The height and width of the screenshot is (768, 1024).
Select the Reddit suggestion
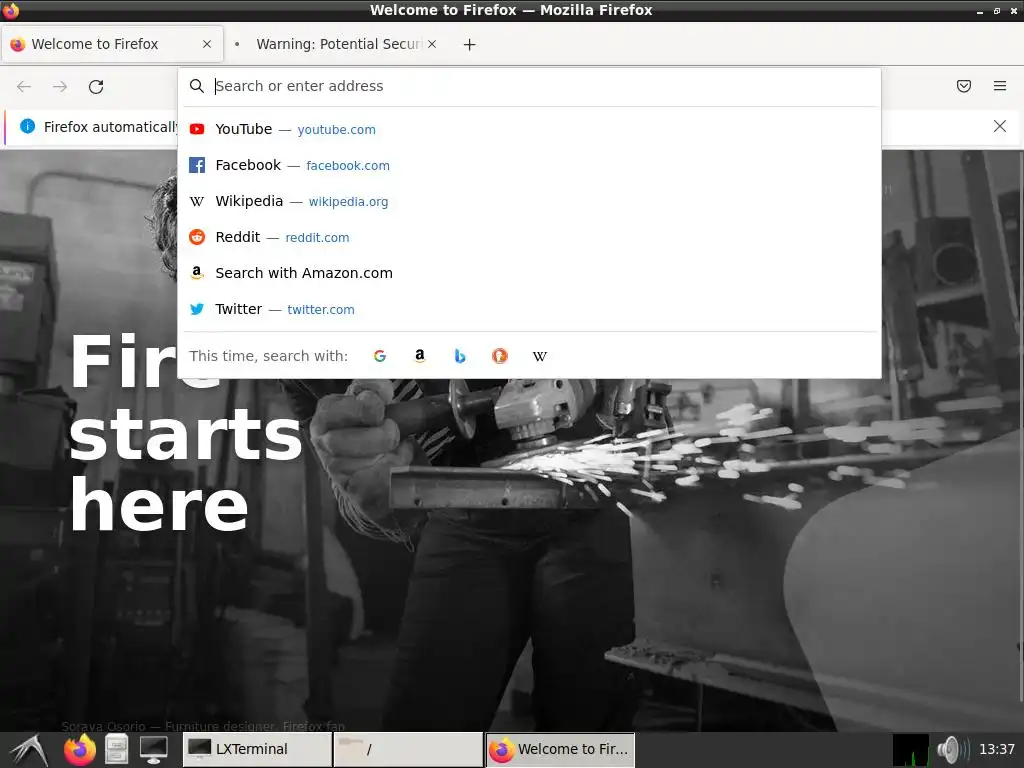530,237
